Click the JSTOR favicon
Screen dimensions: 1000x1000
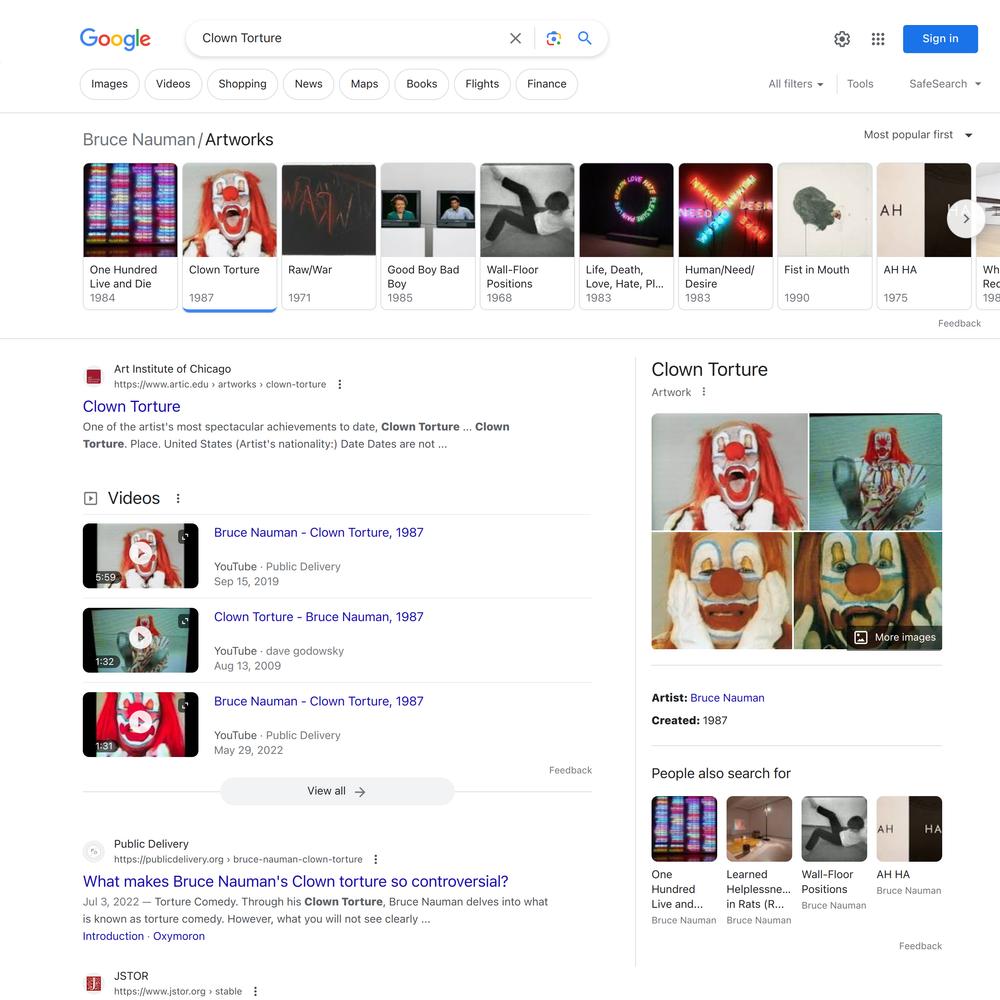pyautogui.click(x=94, y=983)
